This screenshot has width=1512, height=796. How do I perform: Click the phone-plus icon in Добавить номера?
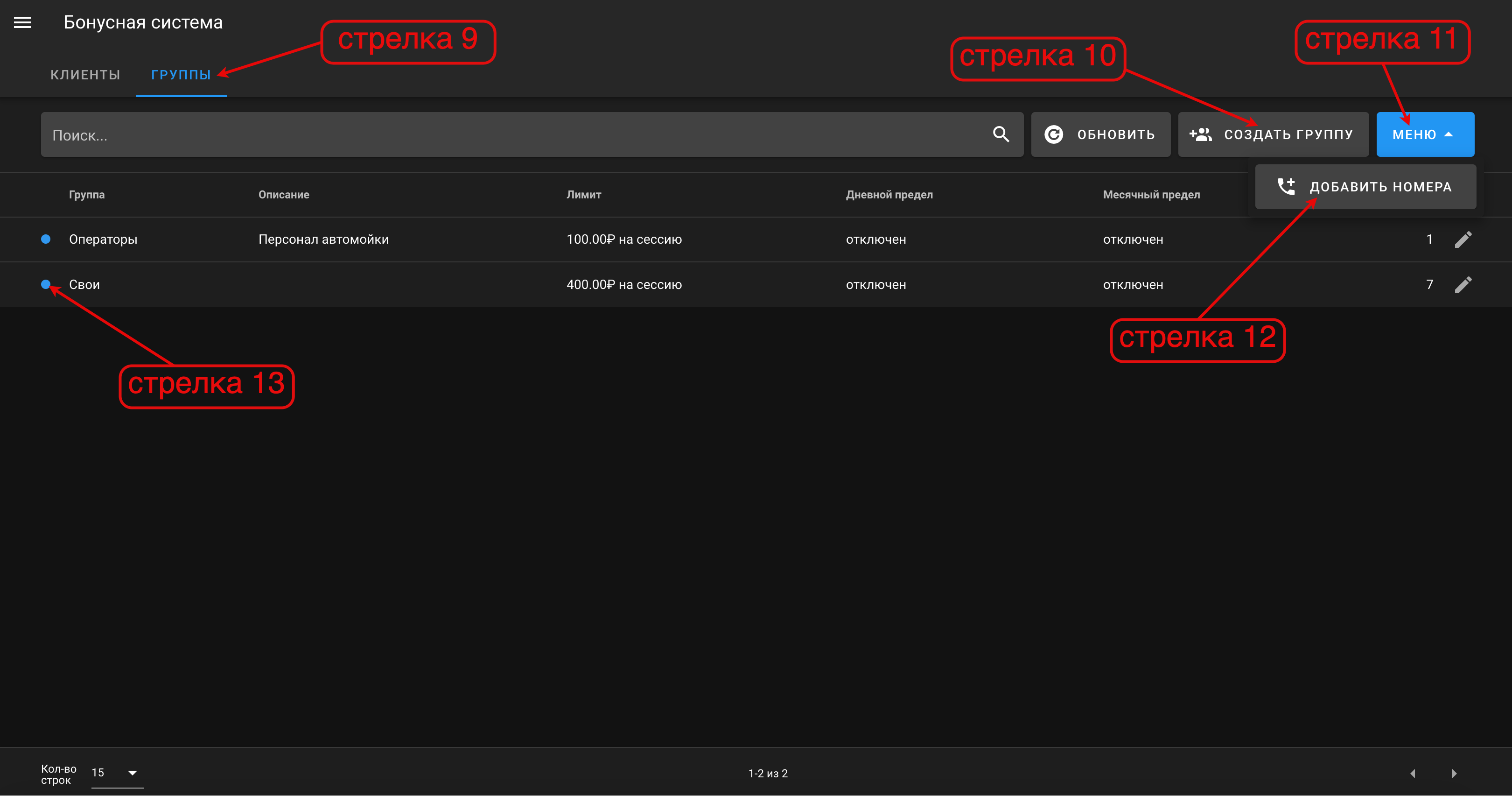pyautogui.click(x=1286, y=187)
